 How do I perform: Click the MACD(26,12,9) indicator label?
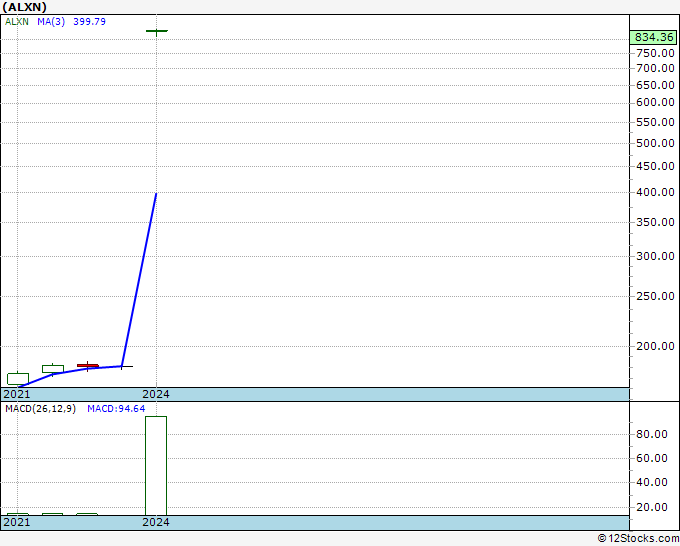coord(40,409)
